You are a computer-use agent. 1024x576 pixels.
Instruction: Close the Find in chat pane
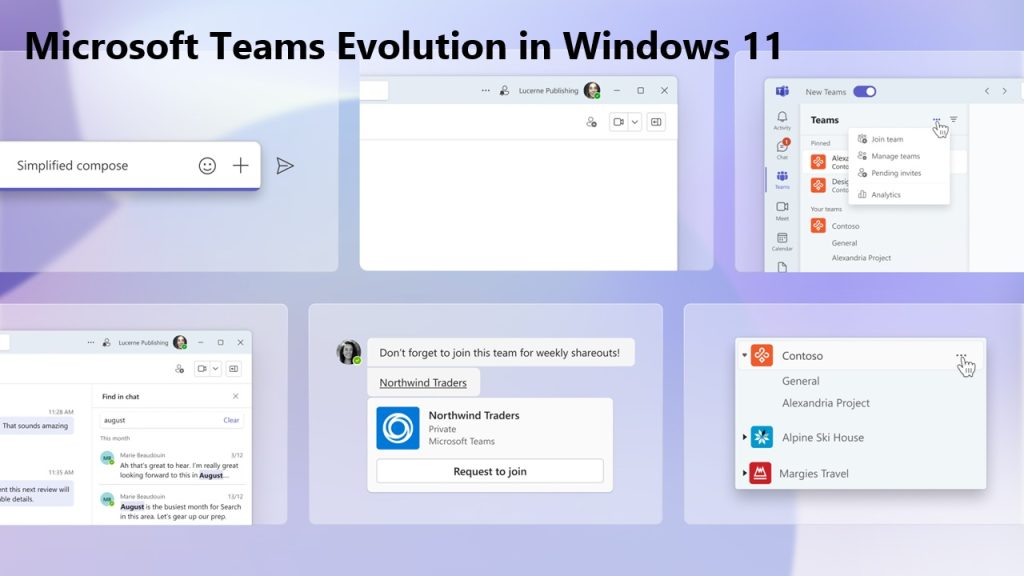pyautogui.click(x=236, y=396)
